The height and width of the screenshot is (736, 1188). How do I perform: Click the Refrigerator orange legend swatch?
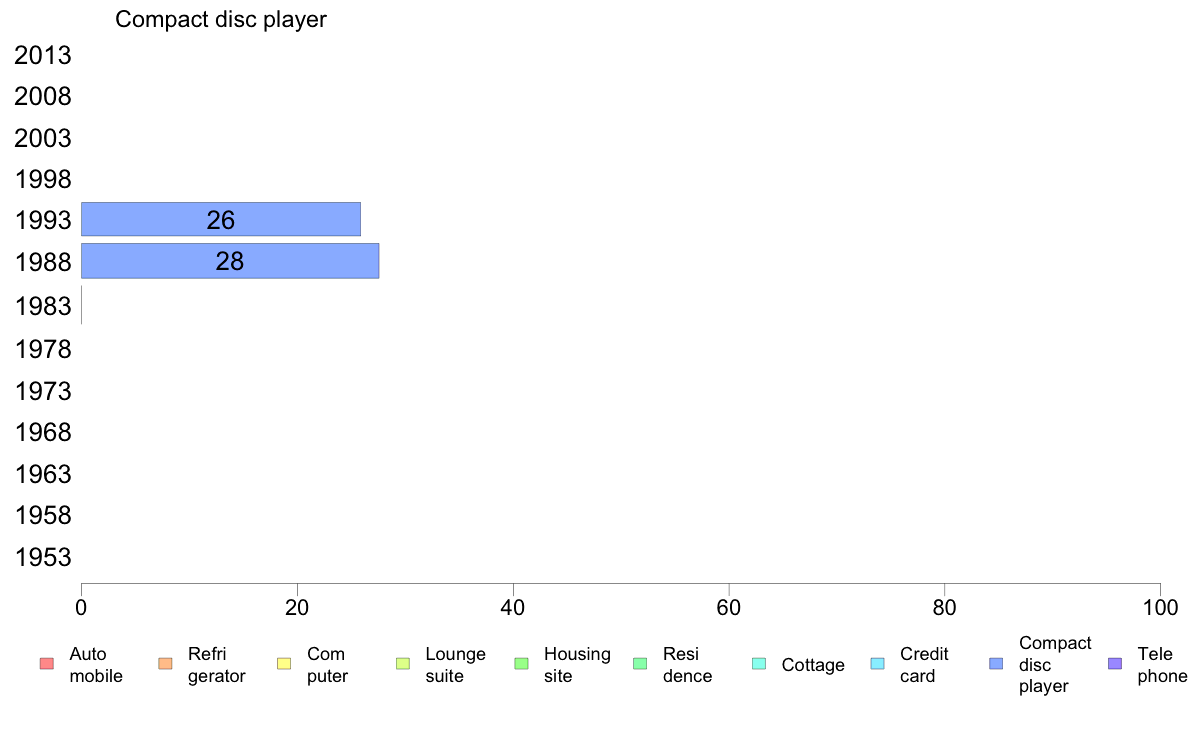(x=165, y=664)
